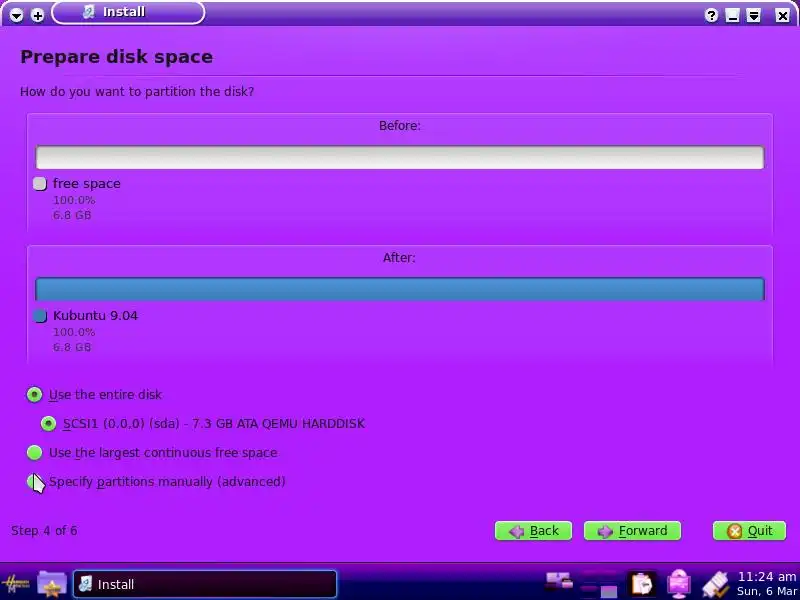Open the favorites folder icon in the taskbar
The width and height of the screenshot is (800, 600).
tap(52, 584)
